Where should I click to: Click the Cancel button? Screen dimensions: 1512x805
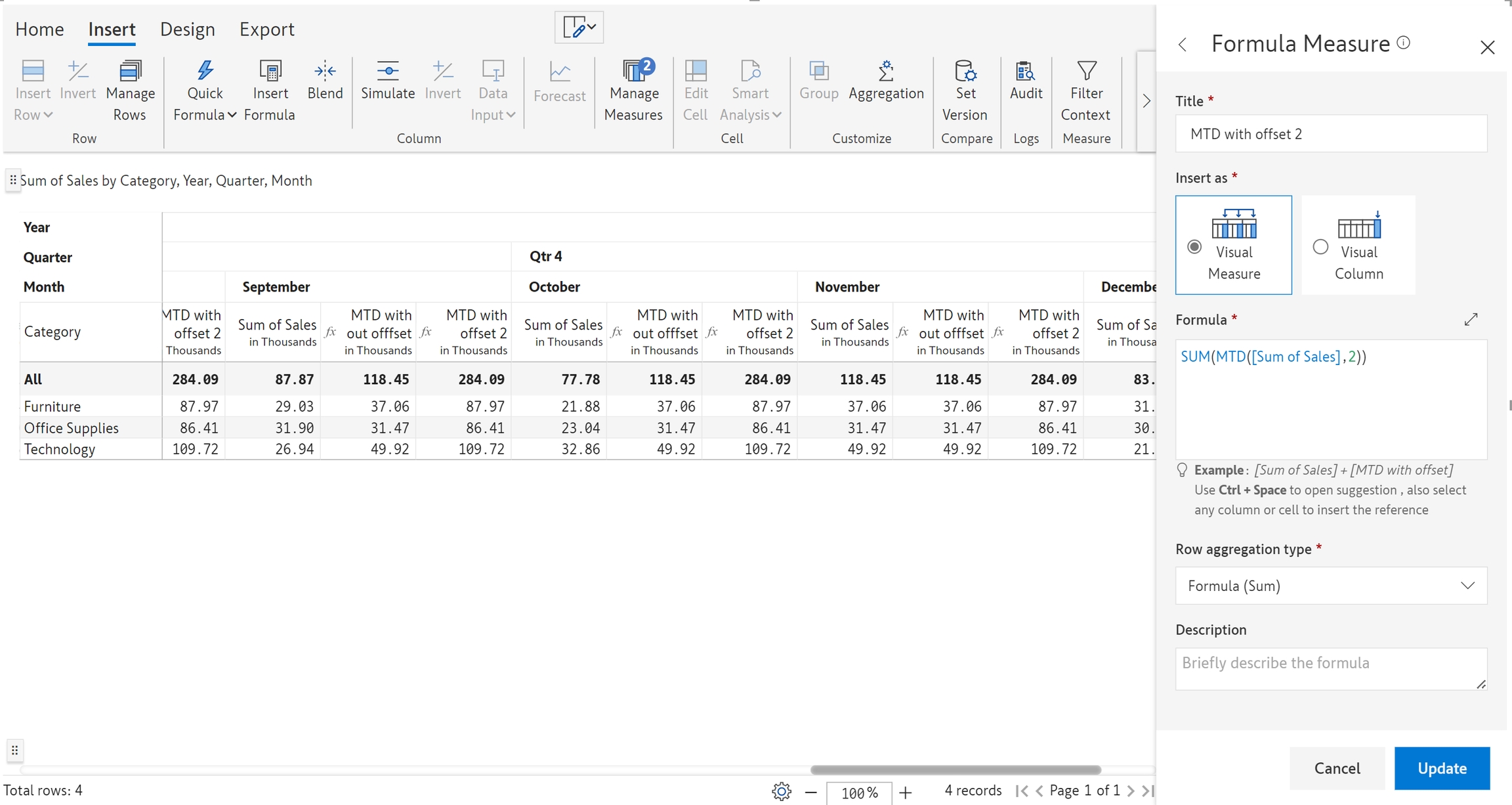[x=1337, y=768]
